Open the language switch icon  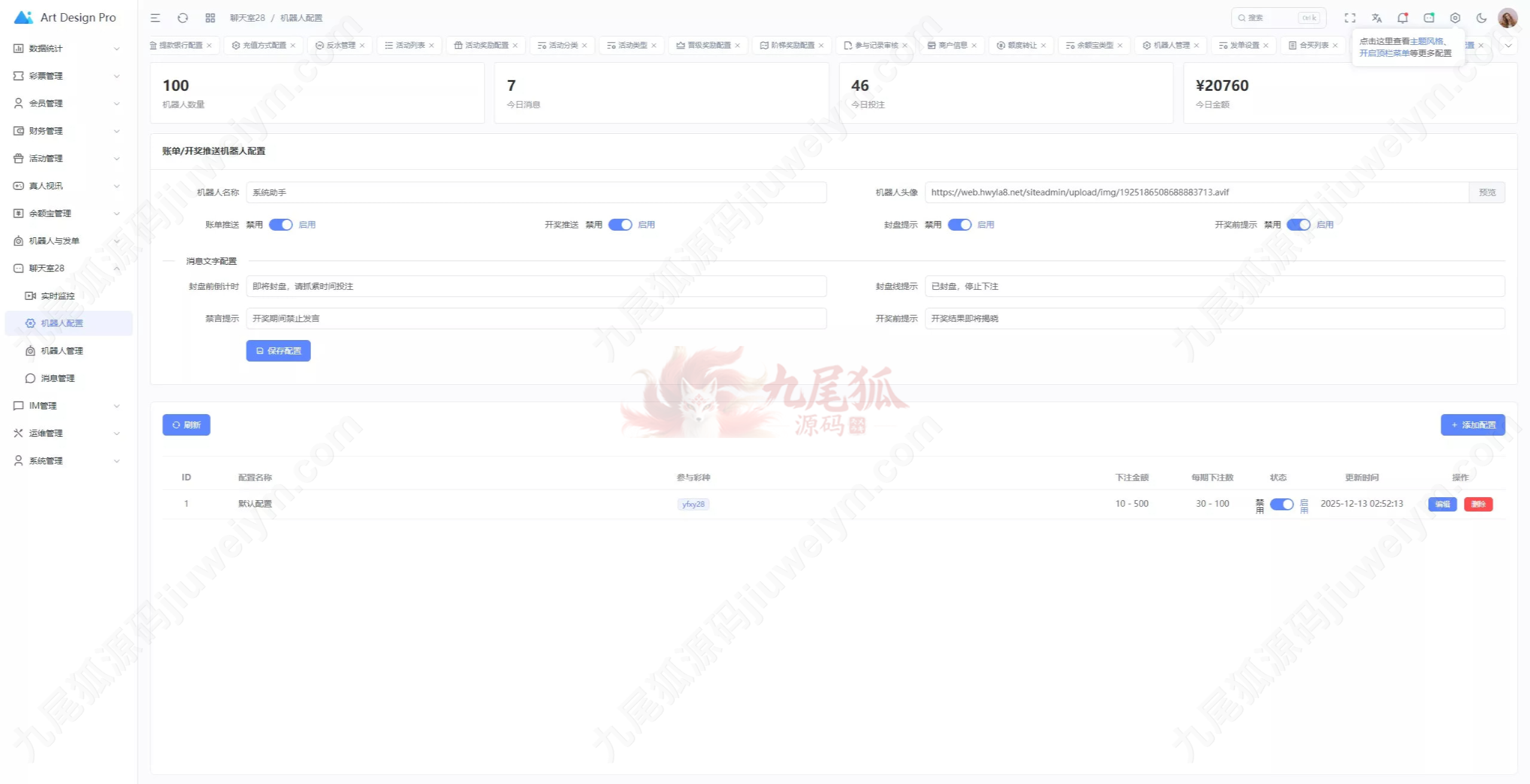[1376, 18]
